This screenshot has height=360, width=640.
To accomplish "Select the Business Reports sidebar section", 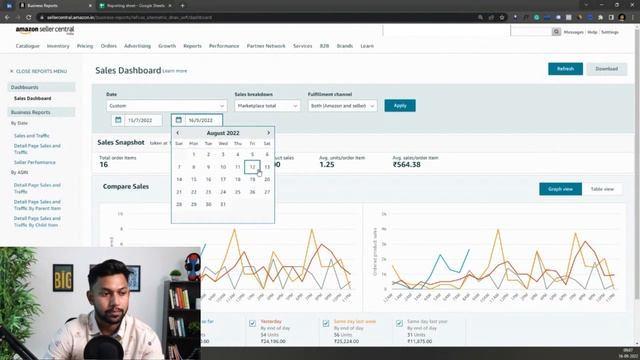I will coord(42,112).
